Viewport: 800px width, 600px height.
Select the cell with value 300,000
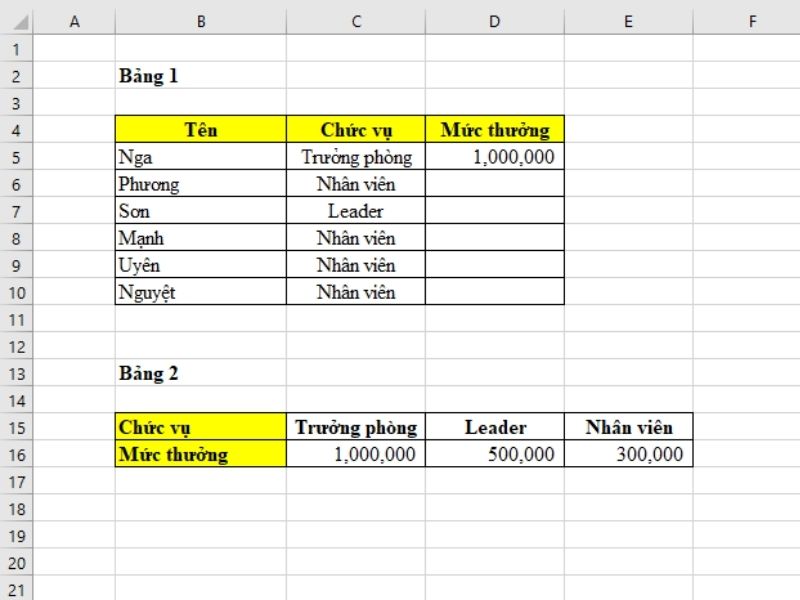pyautogui.click(x=628, y=454)
